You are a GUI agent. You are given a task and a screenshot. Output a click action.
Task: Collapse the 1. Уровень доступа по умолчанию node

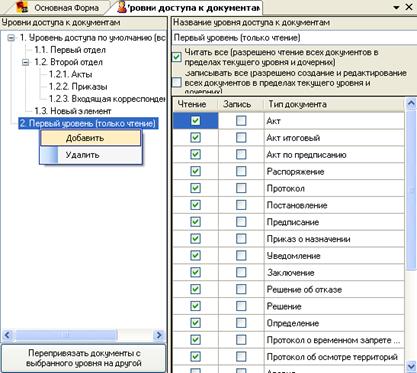pos(11,38)
